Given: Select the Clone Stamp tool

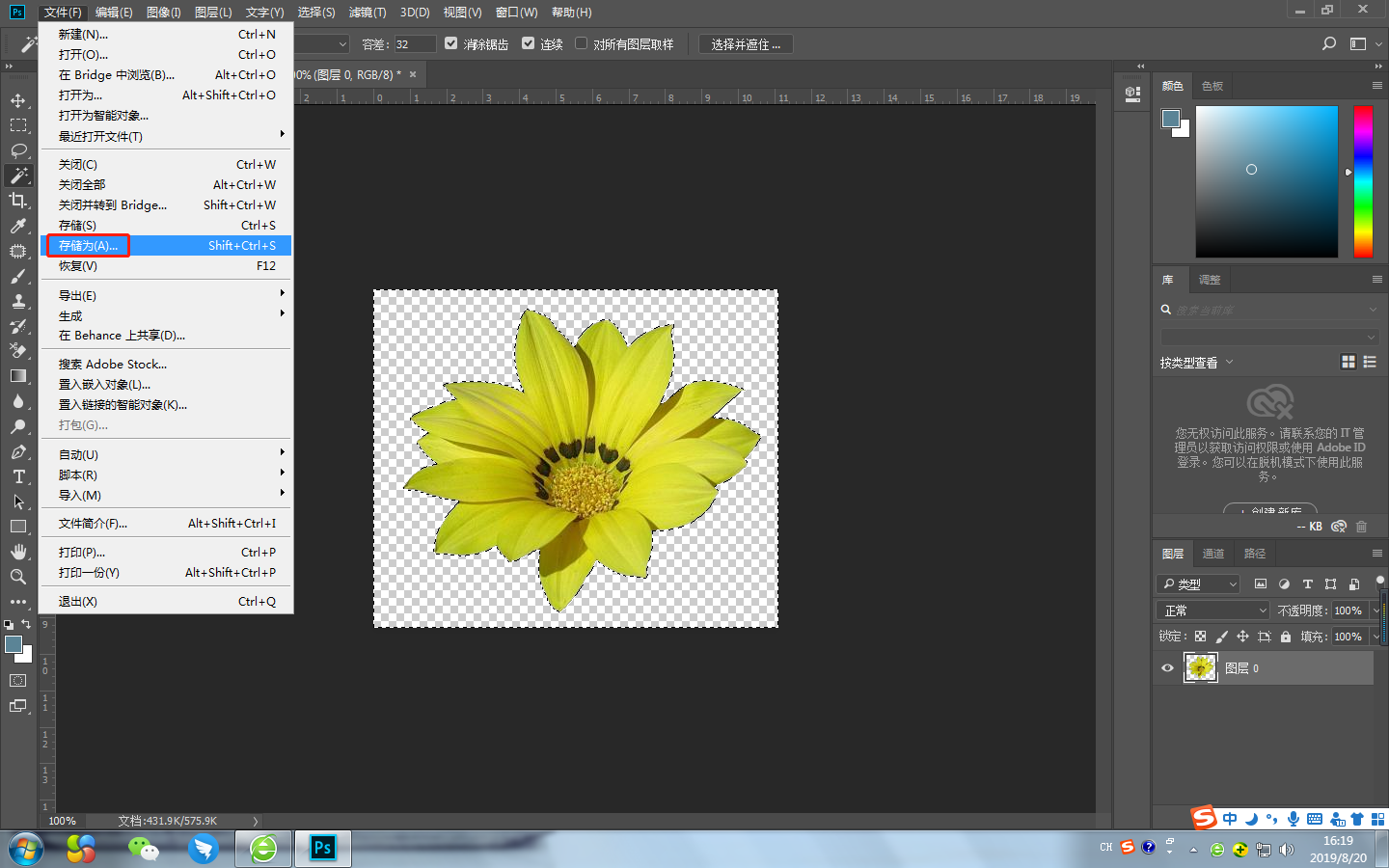Looking at the screenshot, I should click(x=19, y=301).
